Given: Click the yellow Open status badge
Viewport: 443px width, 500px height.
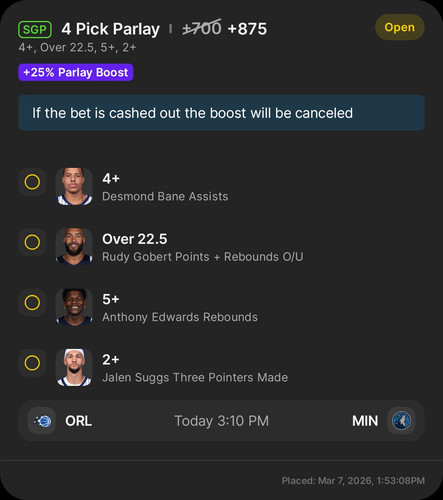Looking at the screenshot, I should point(400,27).
